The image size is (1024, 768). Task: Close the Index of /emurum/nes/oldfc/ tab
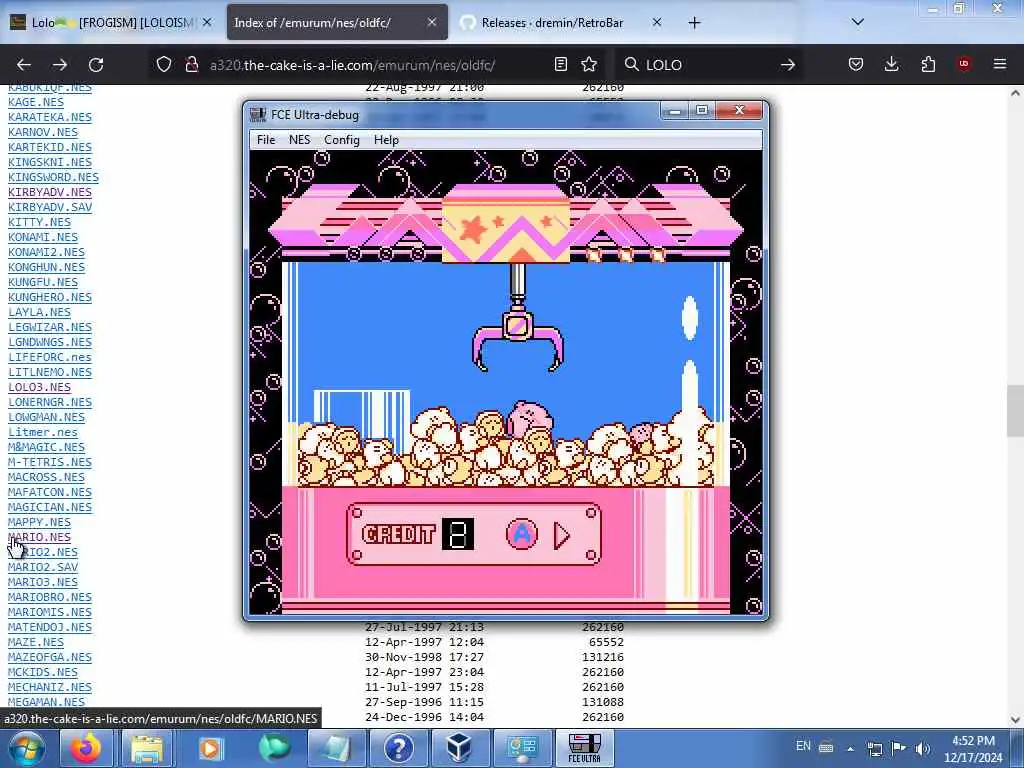[432, 22]
